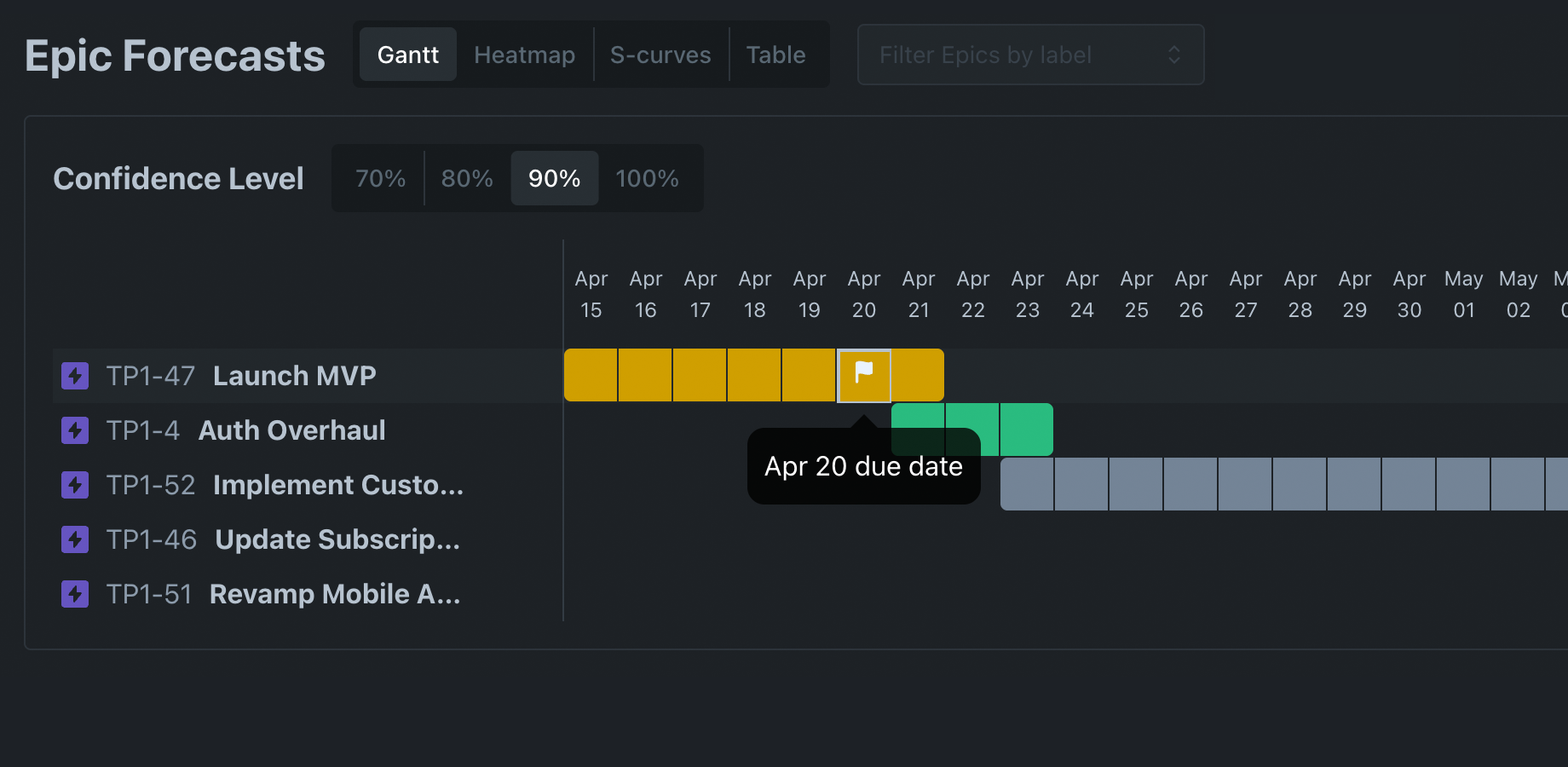Select the 80% confidence level
The width and height of the screenshot is (1568, 767).
(x=466, y=178)
